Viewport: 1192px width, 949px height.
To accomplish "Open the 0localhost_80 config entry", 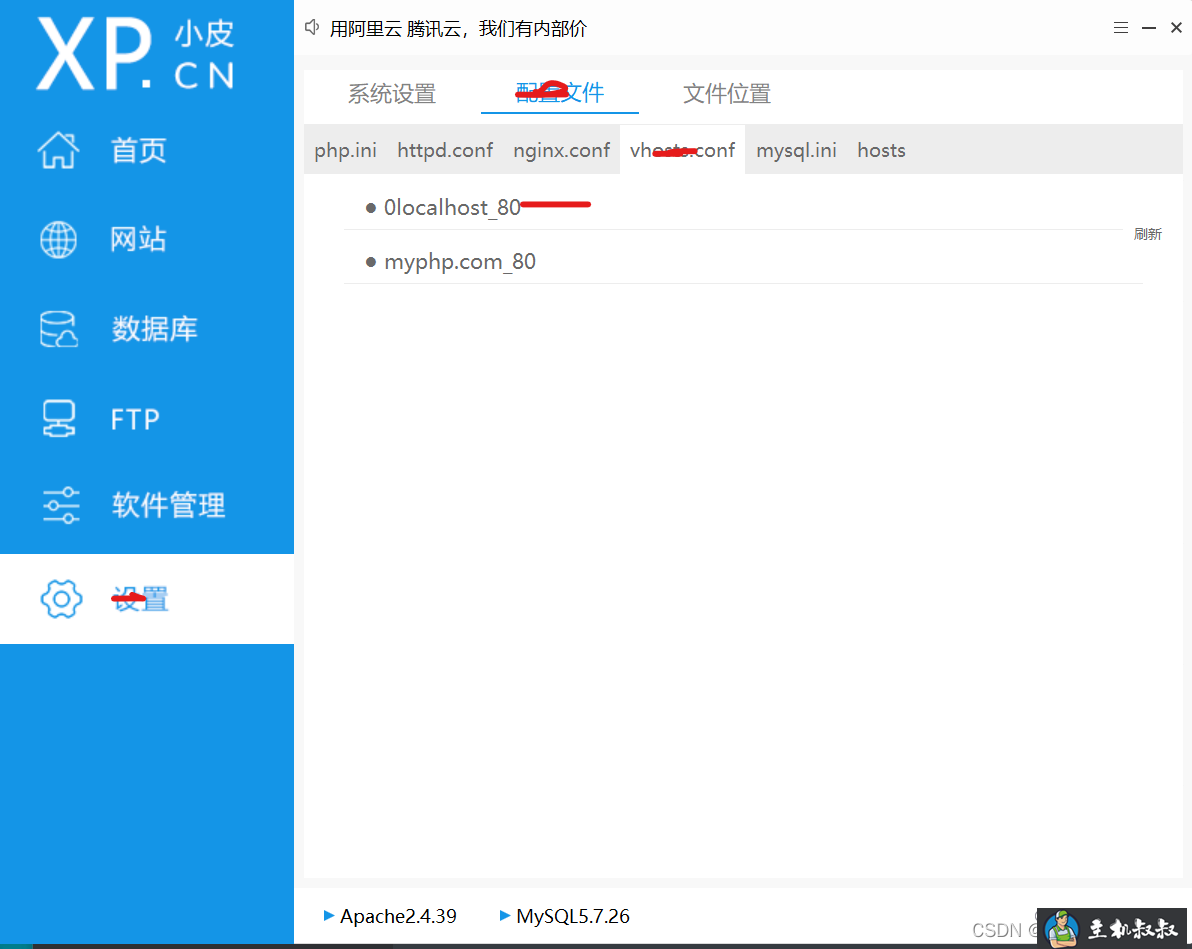I will point(452,207).
